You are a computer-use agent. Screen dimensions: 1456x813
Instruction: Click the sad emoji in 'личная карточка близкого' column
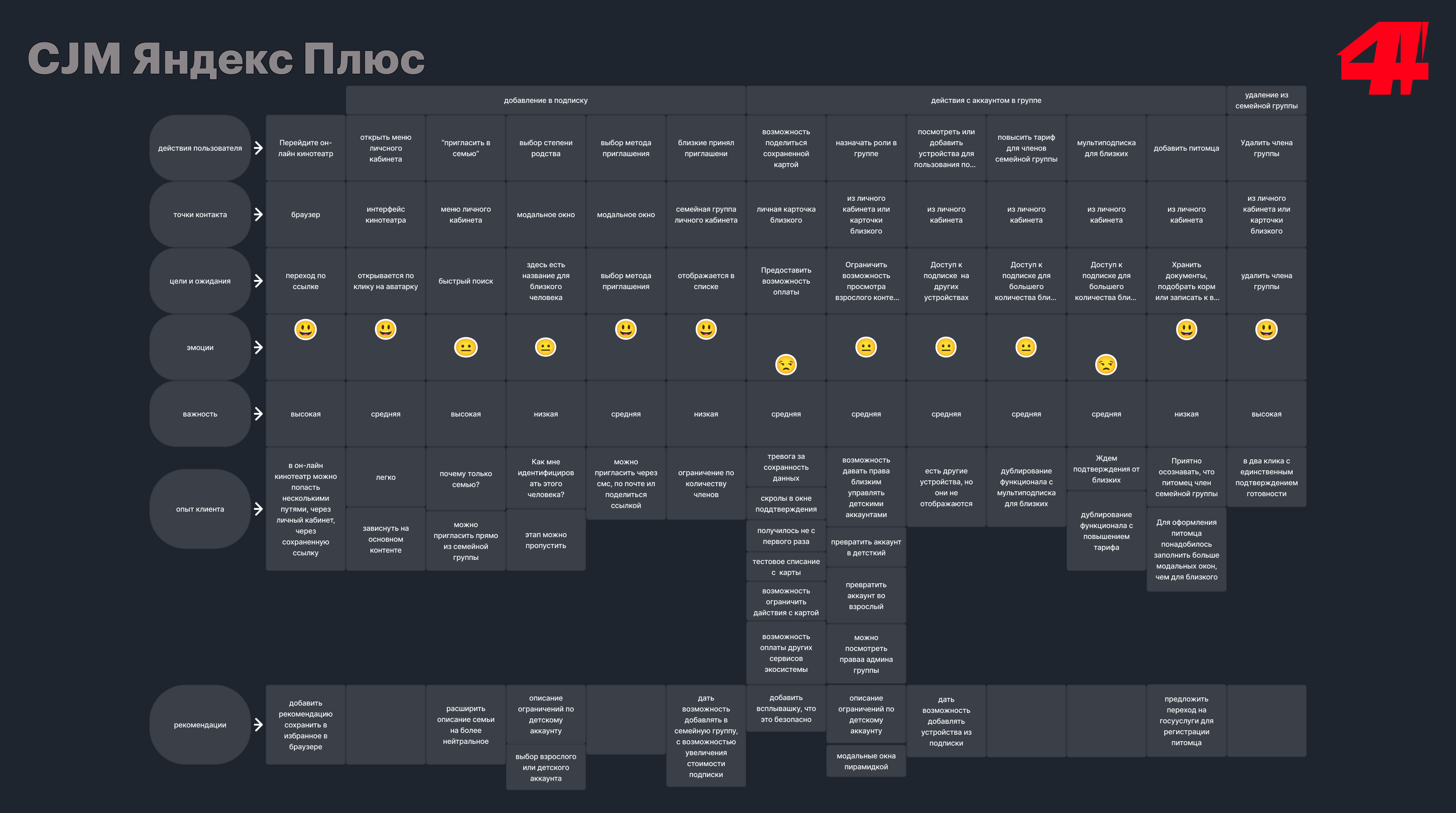[786, 365]
